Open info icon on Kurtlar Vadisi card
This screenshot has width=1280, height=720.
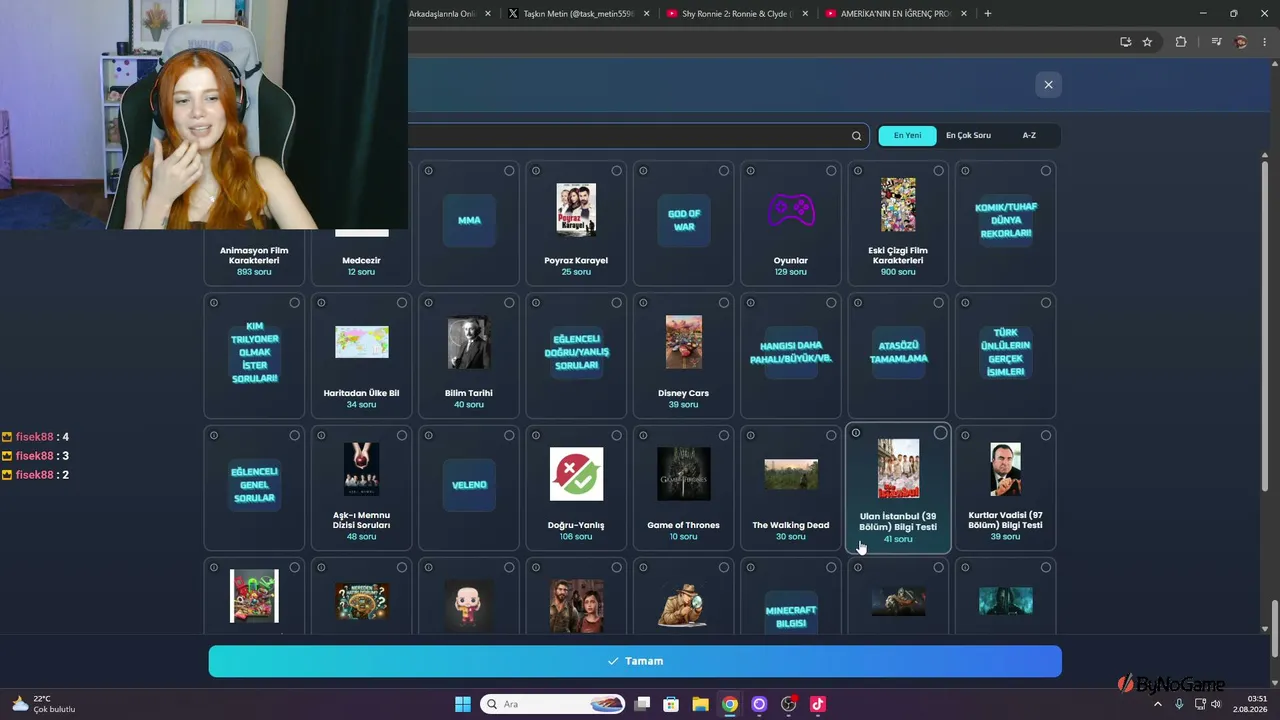point(964,436)
